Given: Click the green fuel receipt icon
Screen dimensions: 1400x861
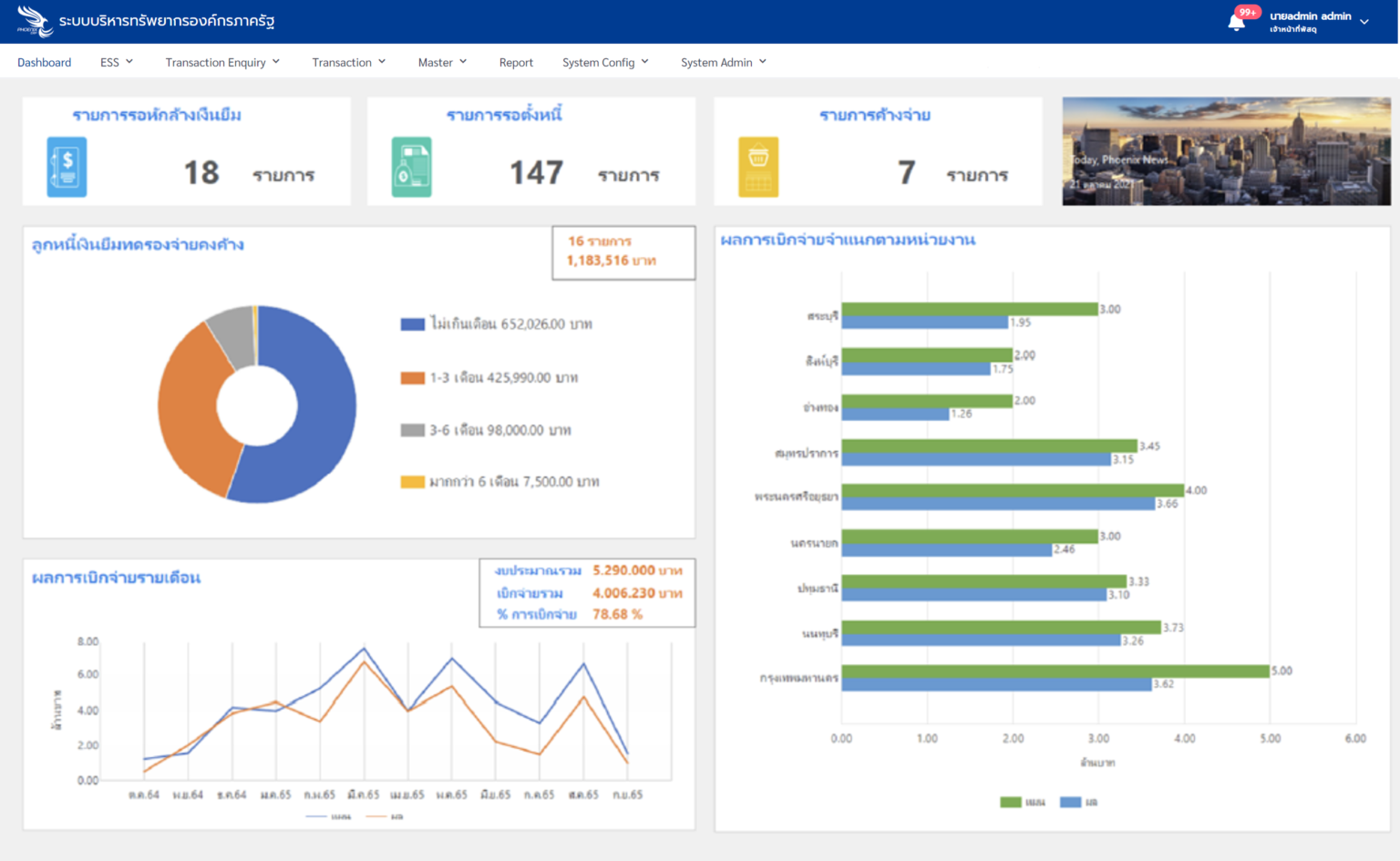Looking at the screenshot, I should point(411,168).
